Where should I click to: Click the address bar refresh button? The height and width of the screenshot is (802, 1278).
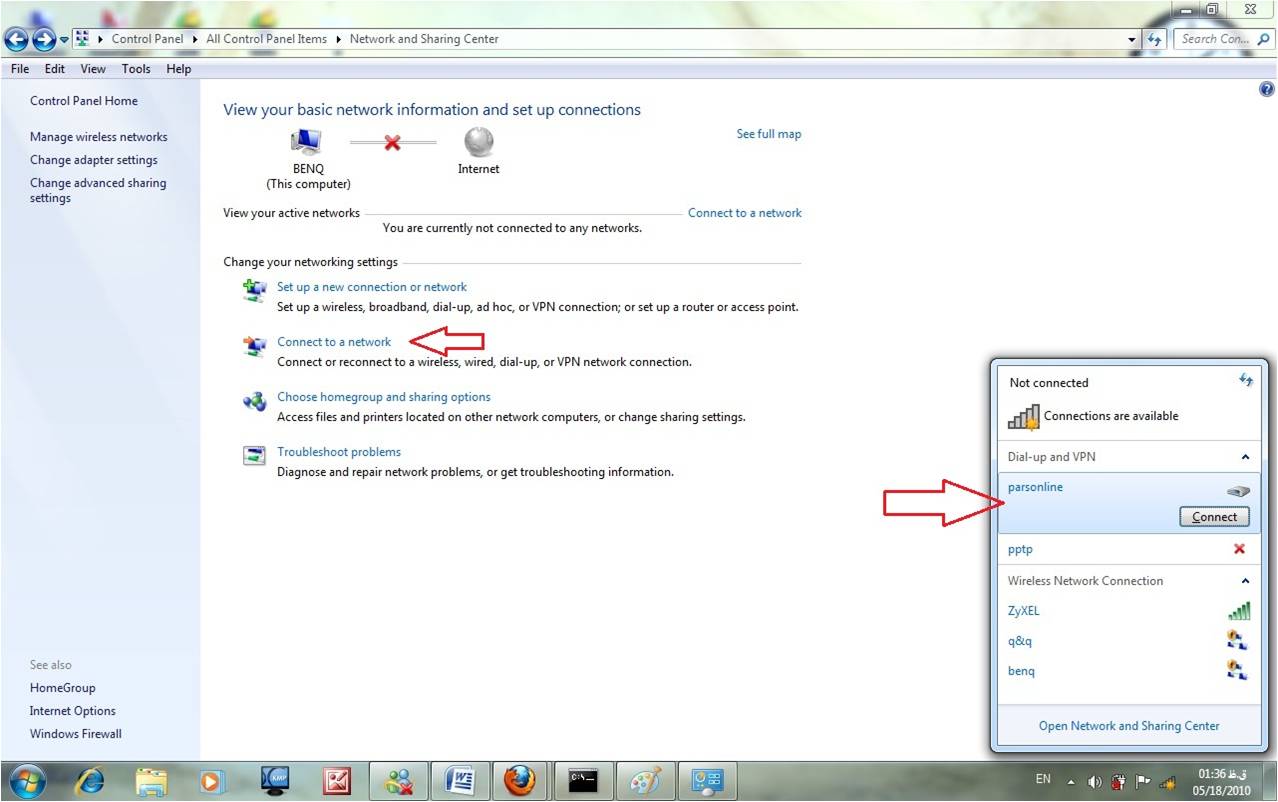click(1156, 40)
